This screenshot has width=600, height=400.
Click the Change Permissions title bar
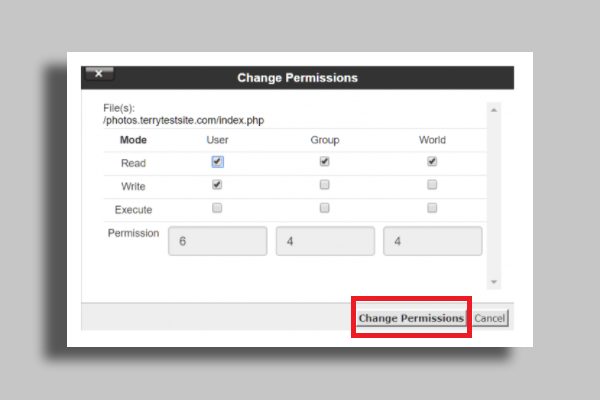[297, 77]
